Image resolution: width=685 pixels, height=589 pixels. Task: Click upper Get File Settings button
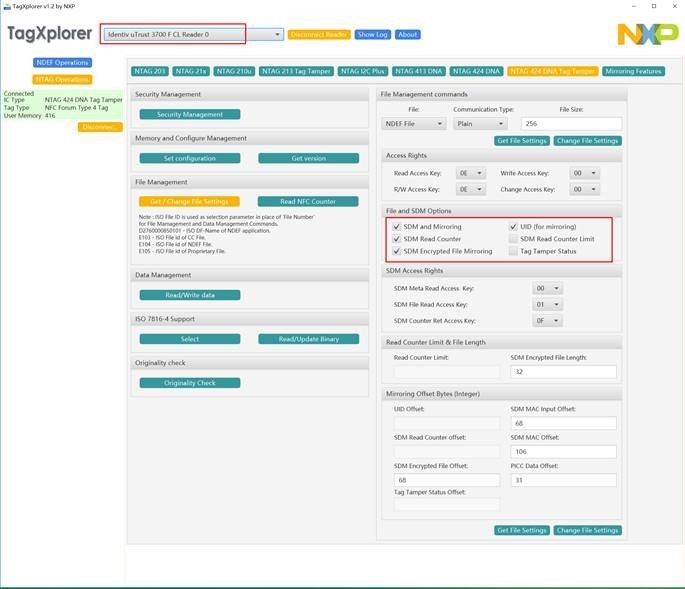coord(522,141)
